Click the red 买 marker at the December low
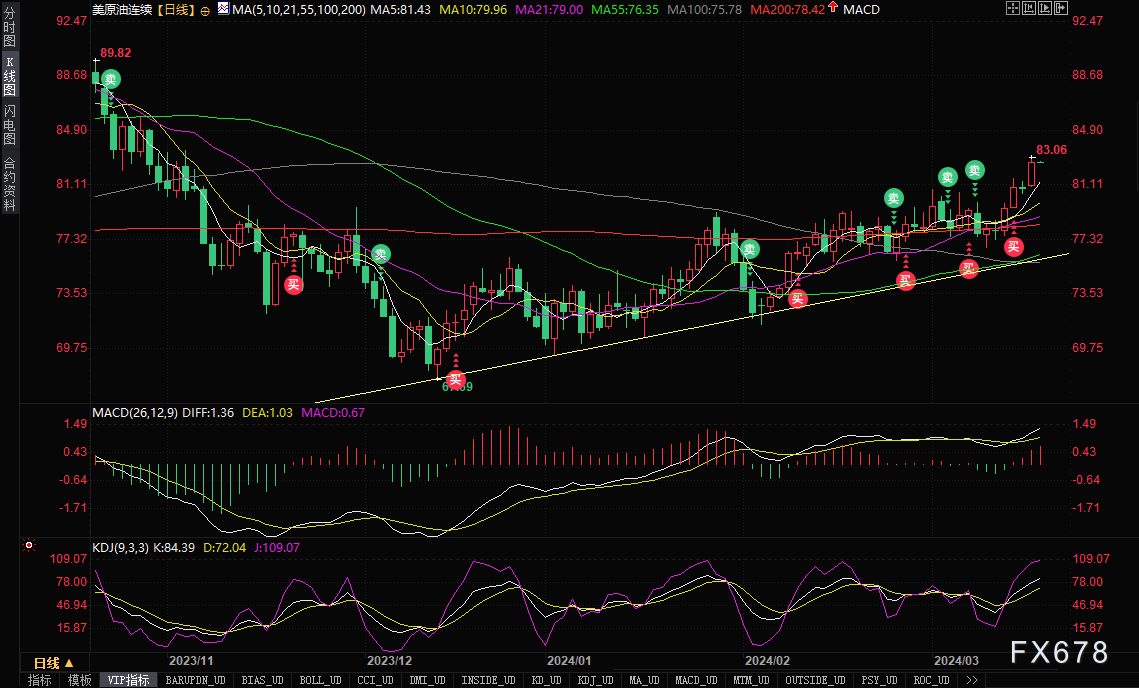 [455, 379]
